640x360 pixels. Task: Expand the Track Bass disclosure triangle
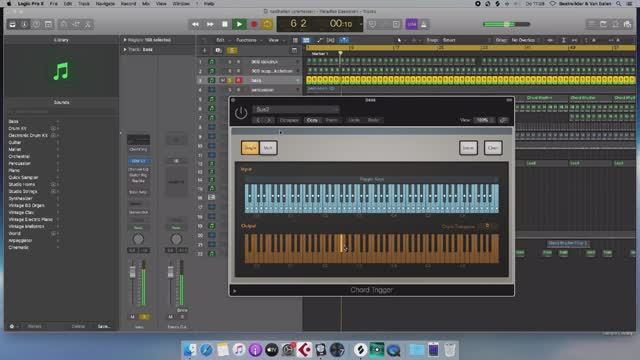[x=125, y=50]
